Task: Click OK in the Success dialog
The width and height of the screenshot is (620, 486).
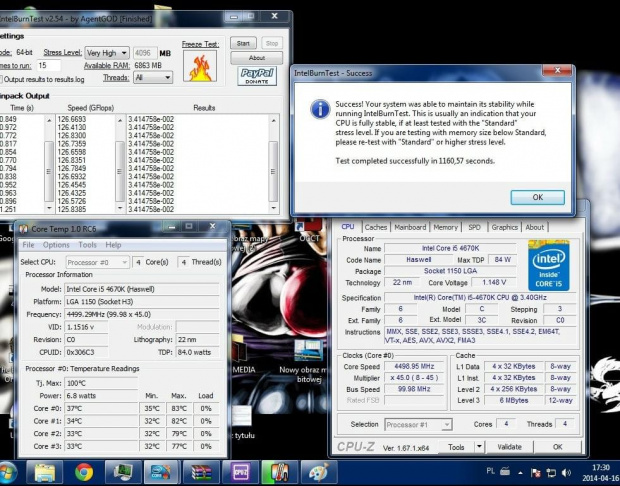Action: (x=537, y=197)
